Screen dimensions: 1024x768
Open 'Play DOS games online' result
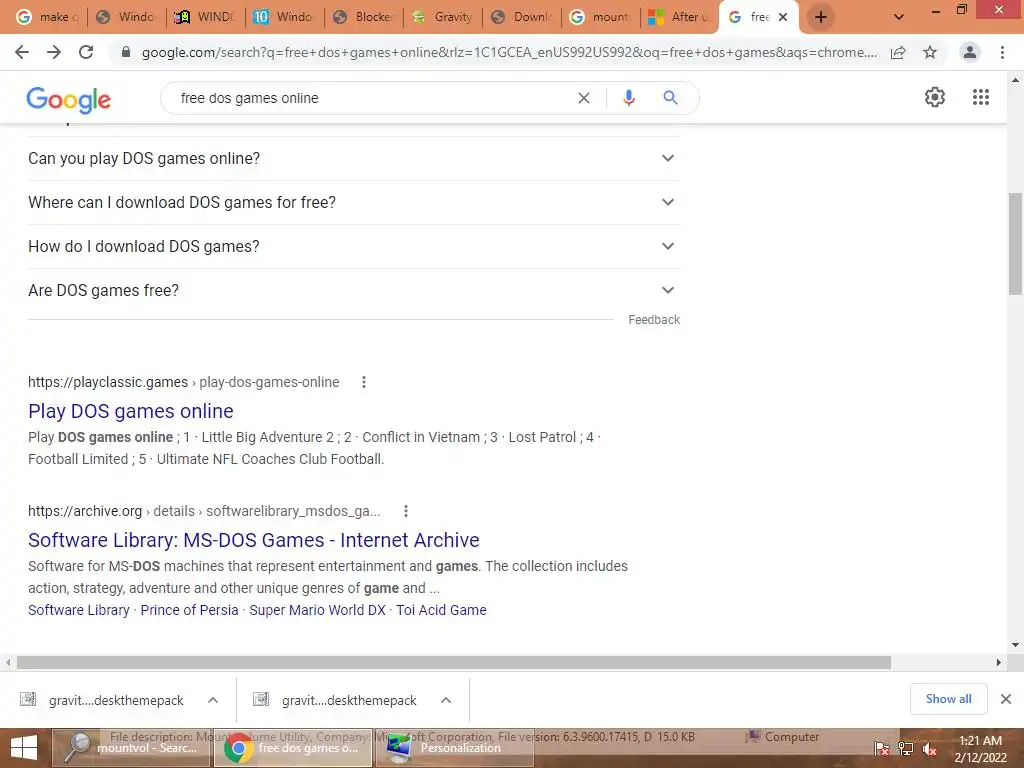point(131,411)
